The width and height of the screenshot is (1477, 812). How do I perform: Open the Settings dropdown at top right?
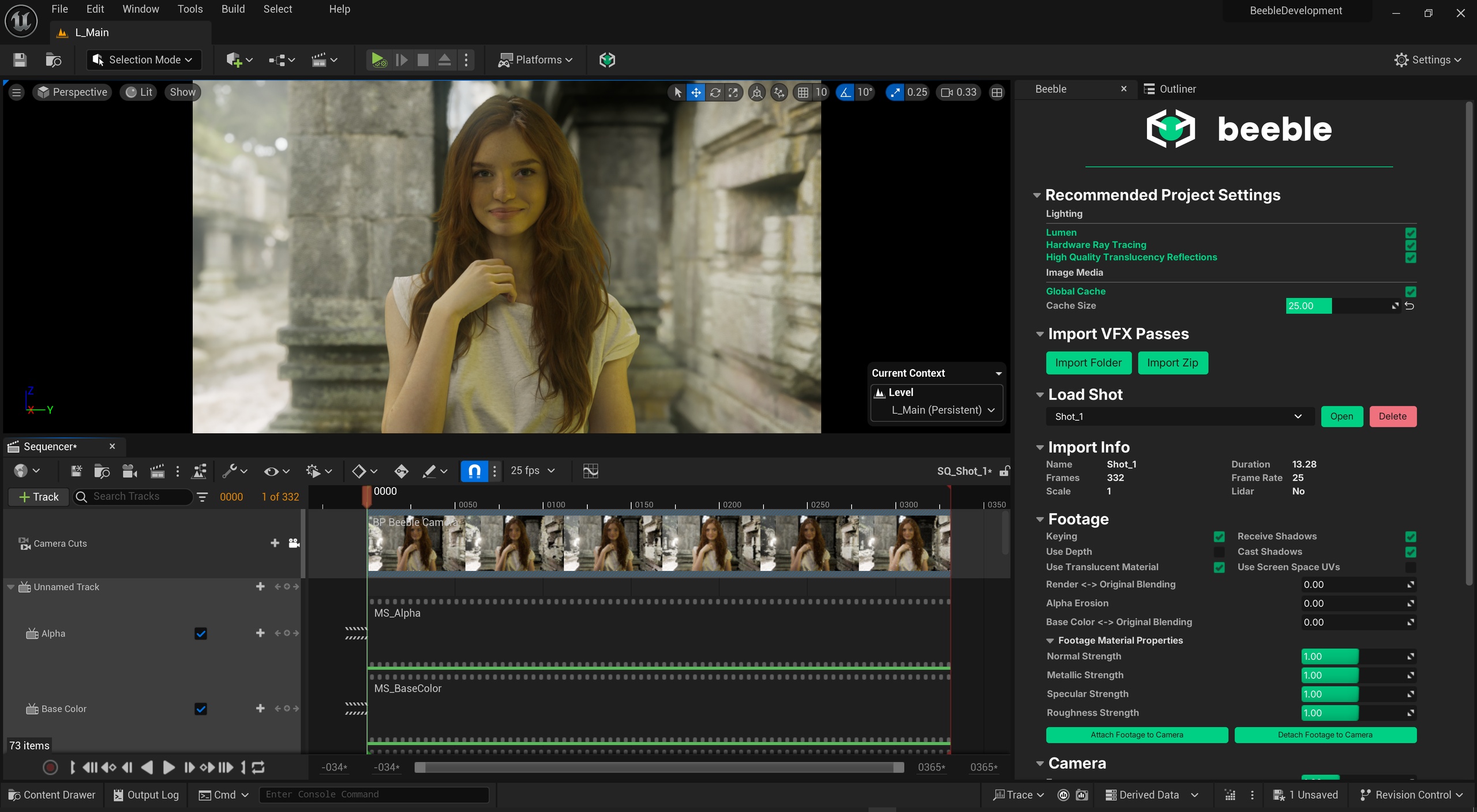tap(1428, 59)
